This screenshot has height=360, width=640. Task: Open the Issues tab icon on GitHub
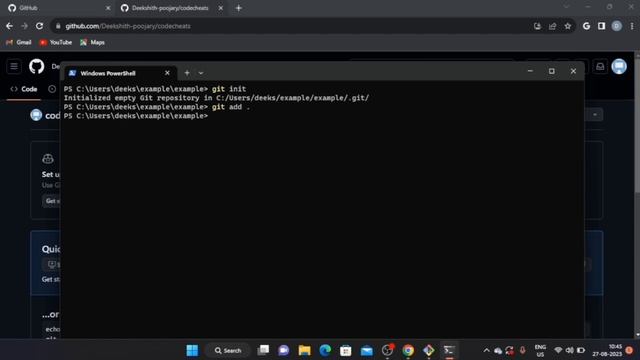52,89
